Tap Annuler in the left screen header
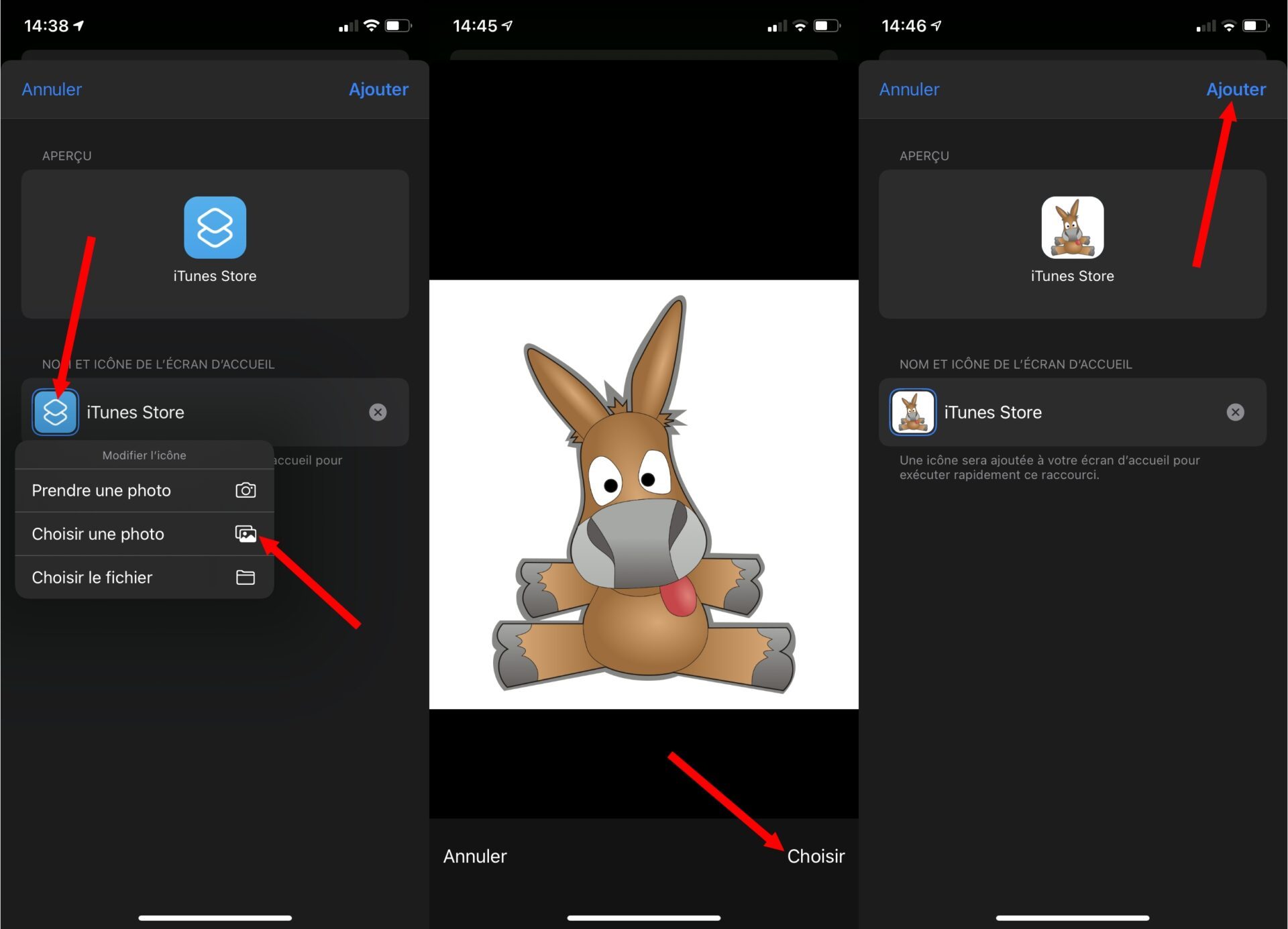This screenshot has height=929, width=1288. pyautogui.click(x=52, y=89)
